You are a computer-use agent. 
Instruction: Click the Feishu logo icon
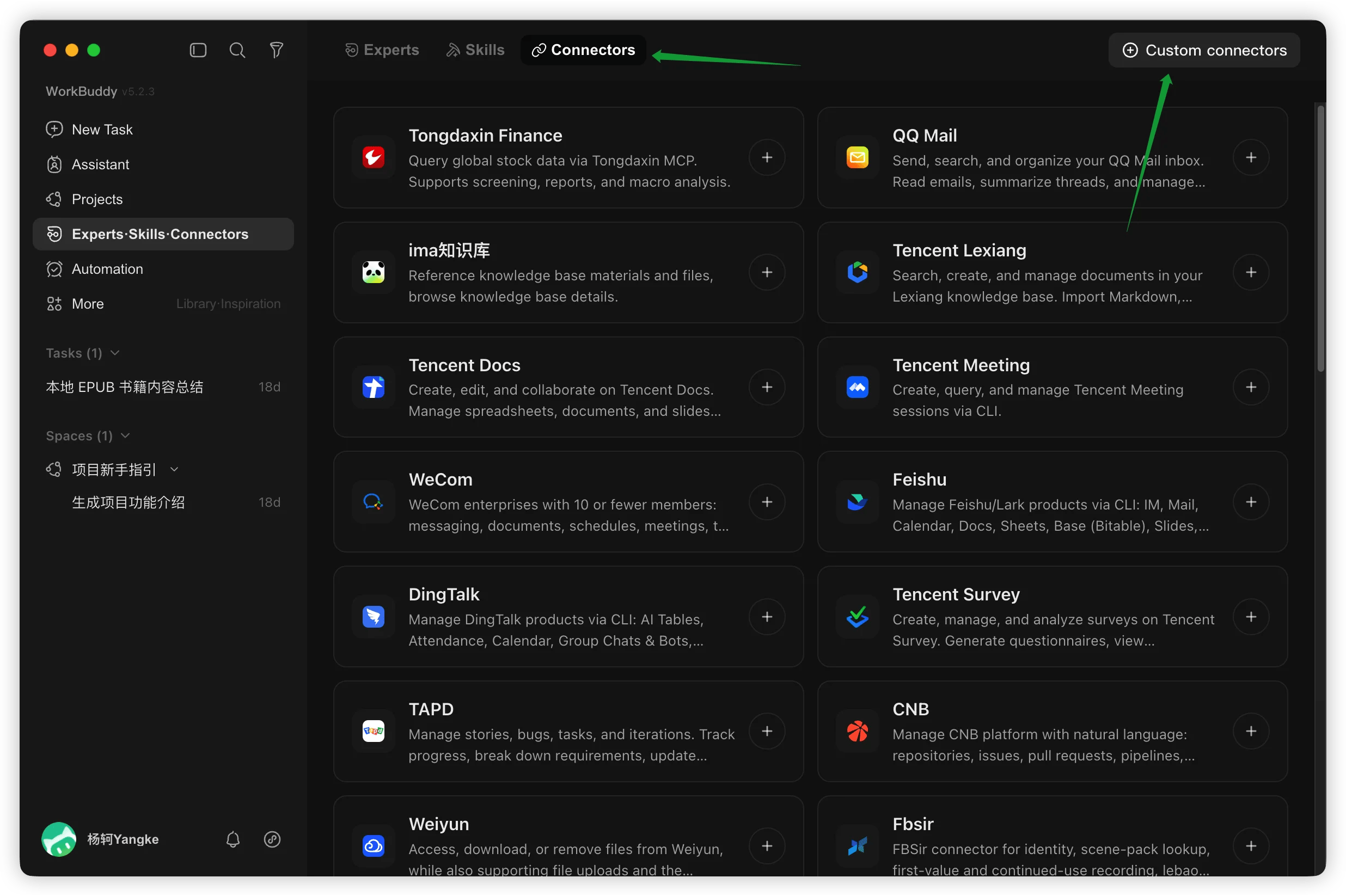pos(858,502)
